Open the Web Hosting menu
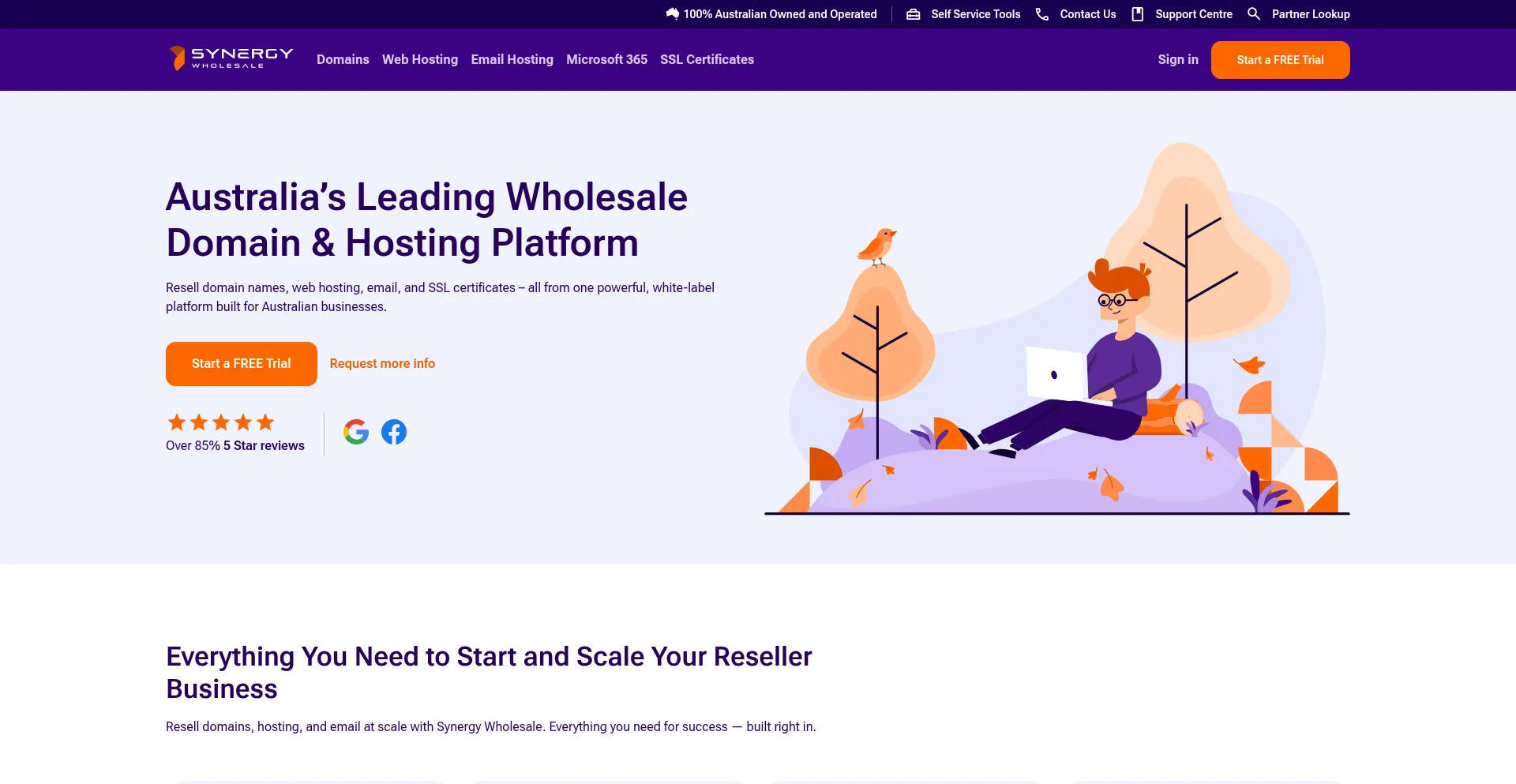Image resolution: width=1516 pixels, height=784 pixels. (x=420, y=59)
